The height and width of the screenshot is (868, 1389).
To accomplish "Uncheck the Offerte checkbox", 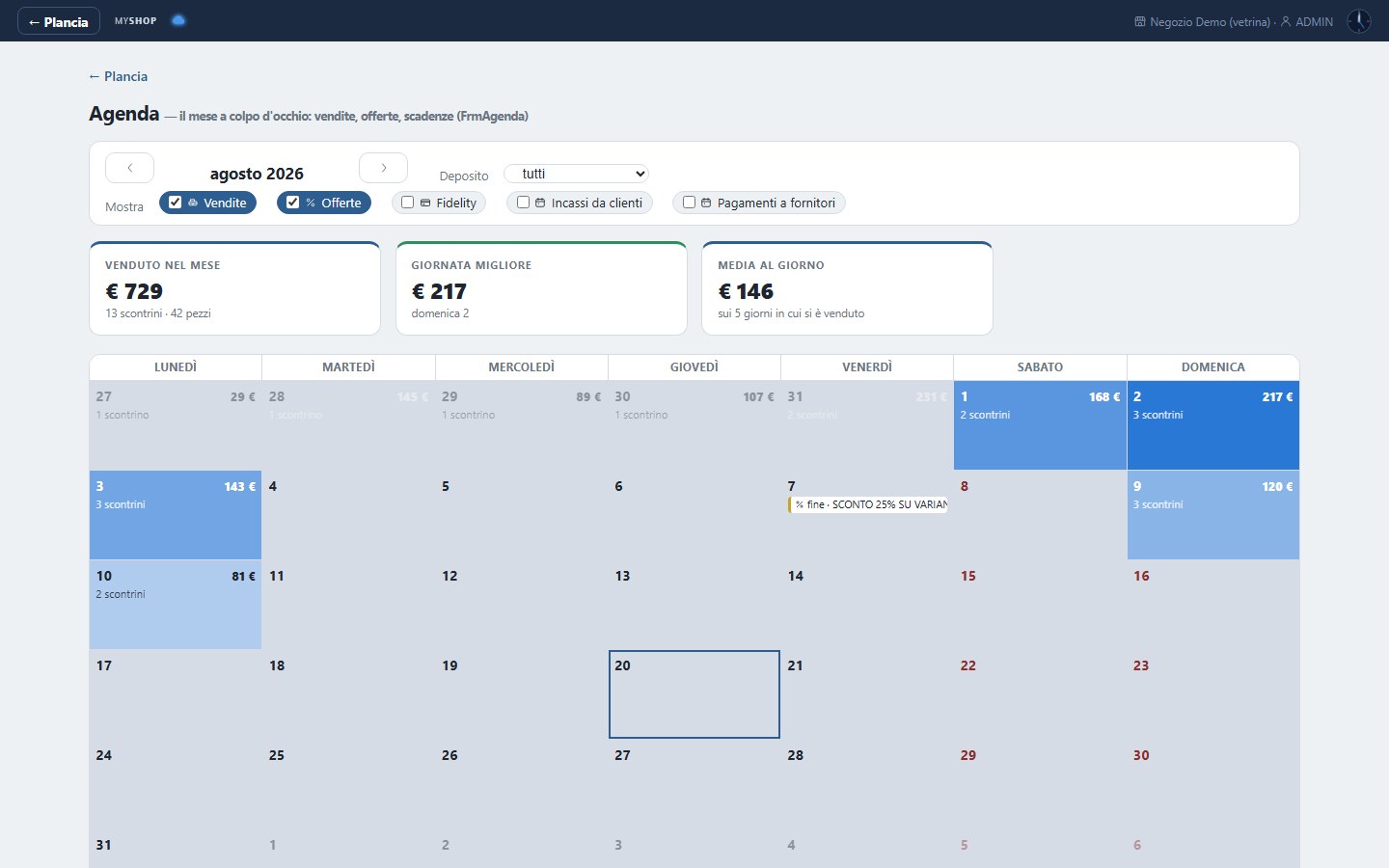I will [292, 203].
